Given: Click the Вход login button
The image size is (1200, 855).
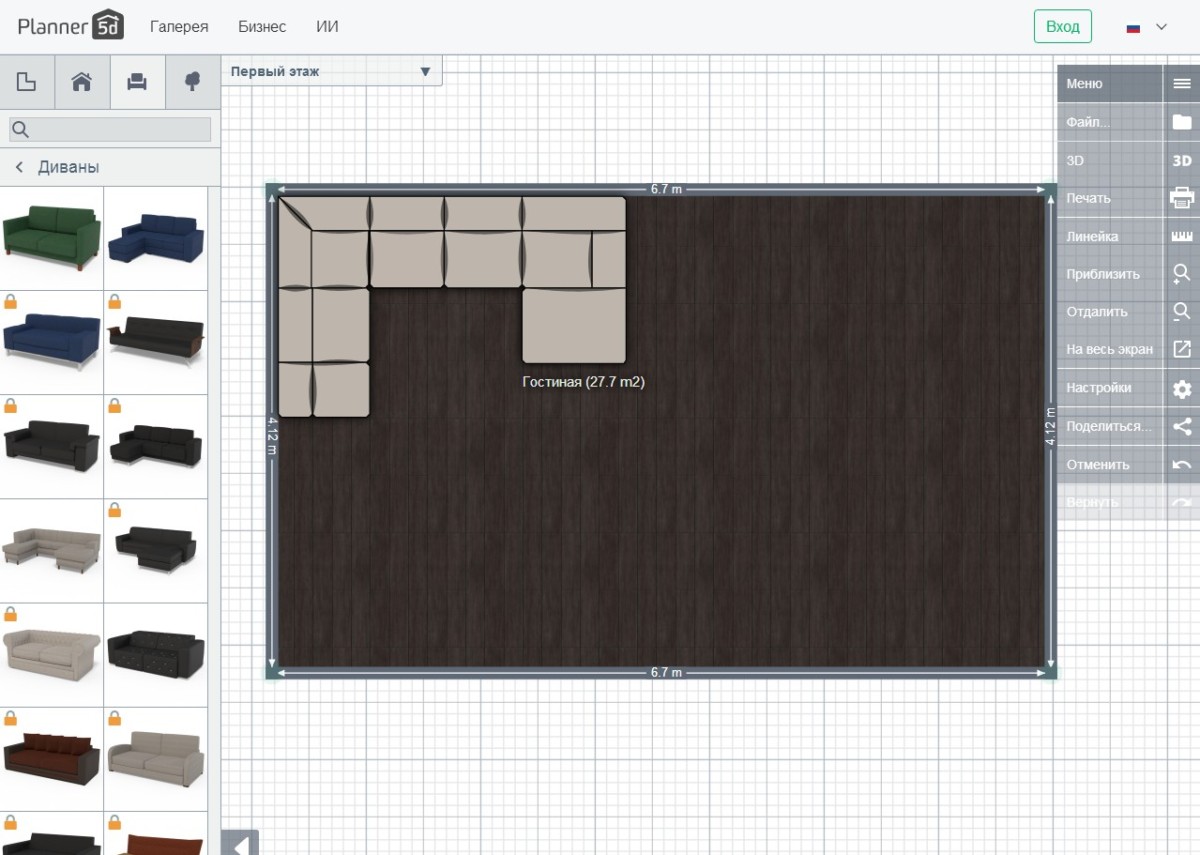Looking at the screenshot, I should click(1062, 27).
